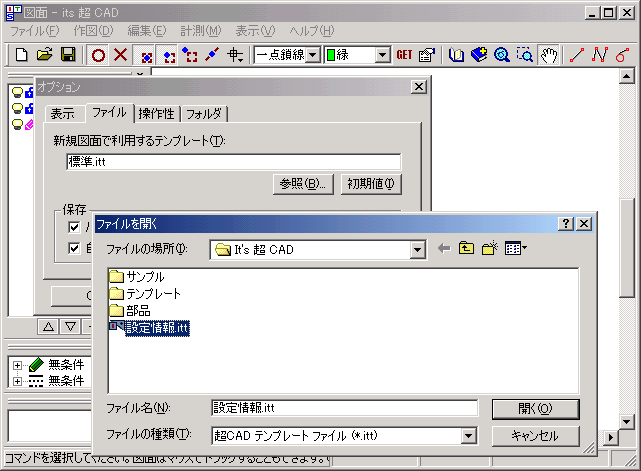
Task: Select the 部品 folder
Action: [130, 311]
